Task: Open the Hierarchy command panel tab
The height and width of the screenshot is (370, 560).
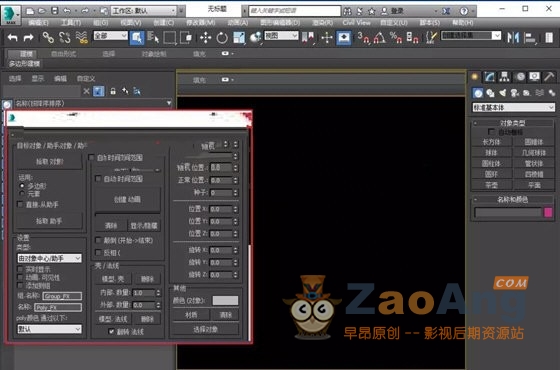Action: (x=504, y=76)
